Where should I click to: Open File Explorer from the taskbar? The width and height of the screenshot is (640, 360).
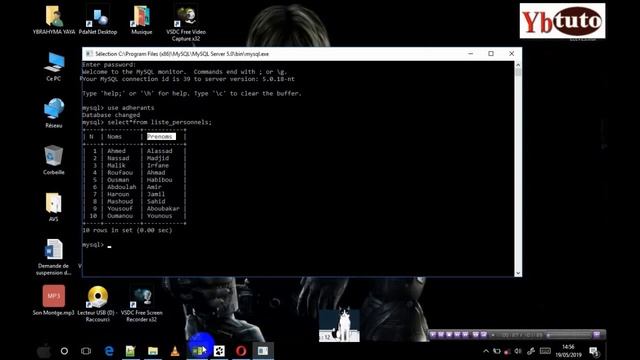(x=153, y=351)
